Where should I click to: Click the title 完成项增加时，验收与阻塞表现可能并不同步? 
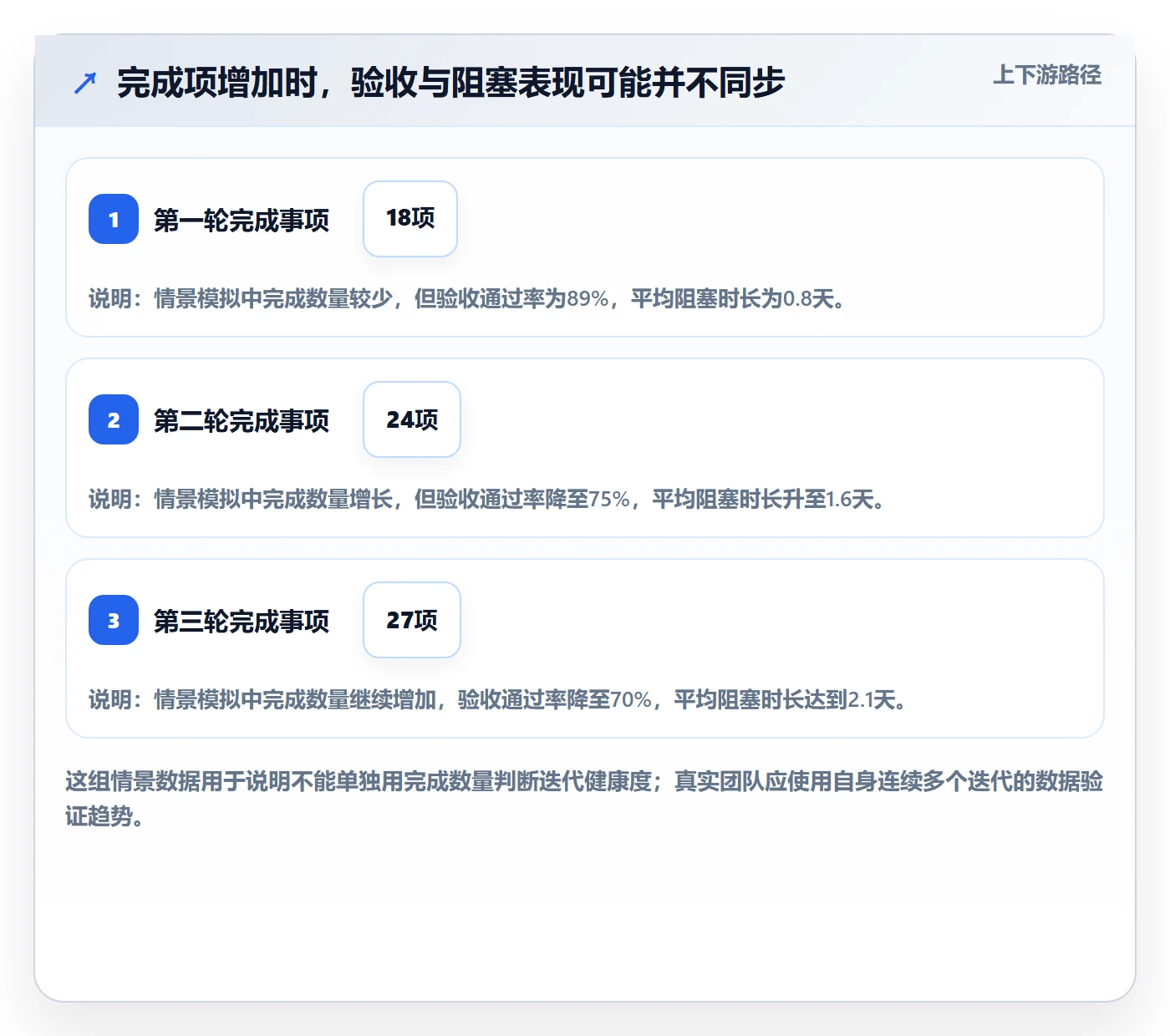(x=451, y=83)
